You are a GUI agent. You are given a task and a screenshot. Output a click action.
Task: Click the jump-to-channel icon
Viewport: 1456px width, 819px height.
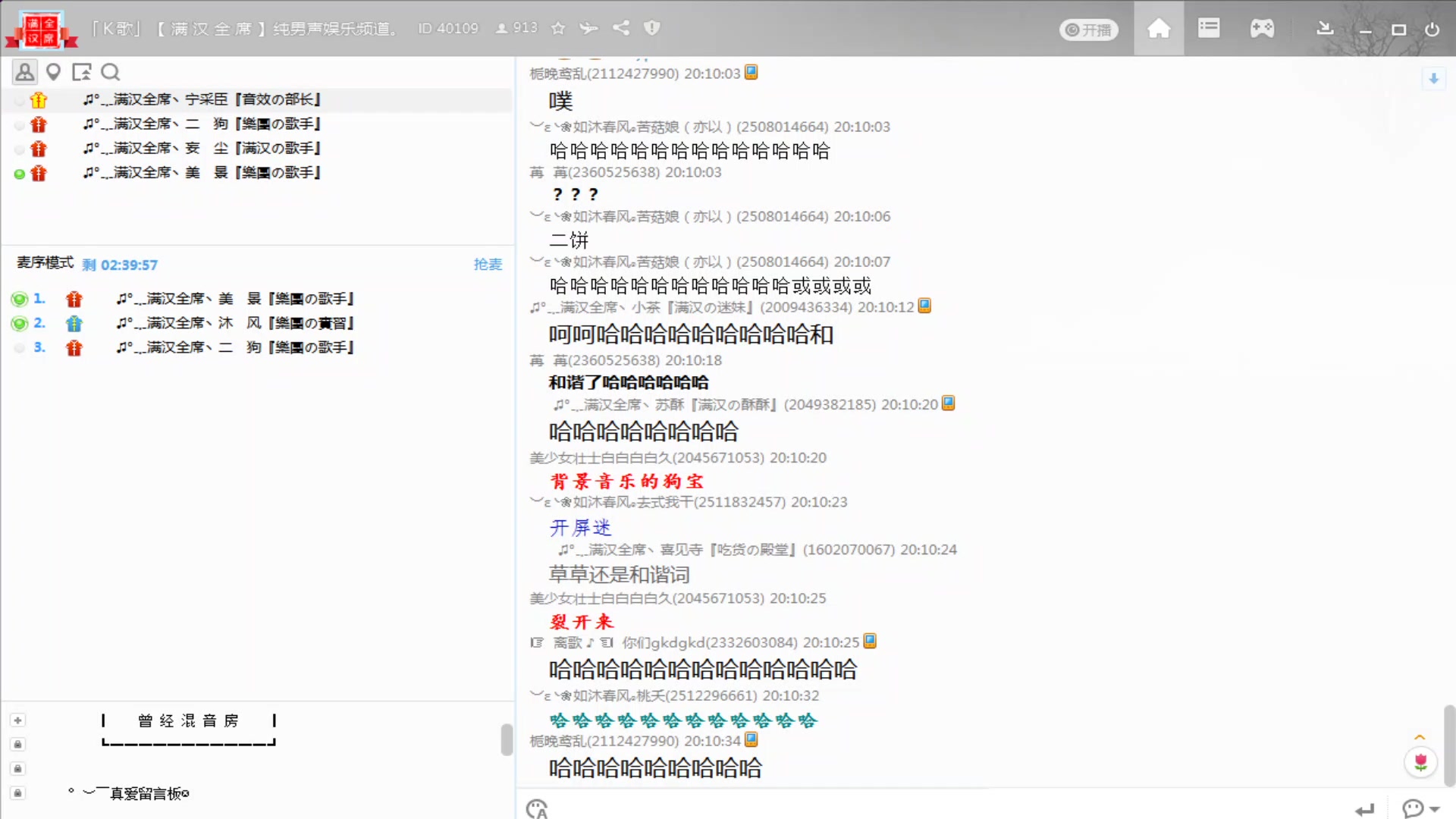pos(81,72)
